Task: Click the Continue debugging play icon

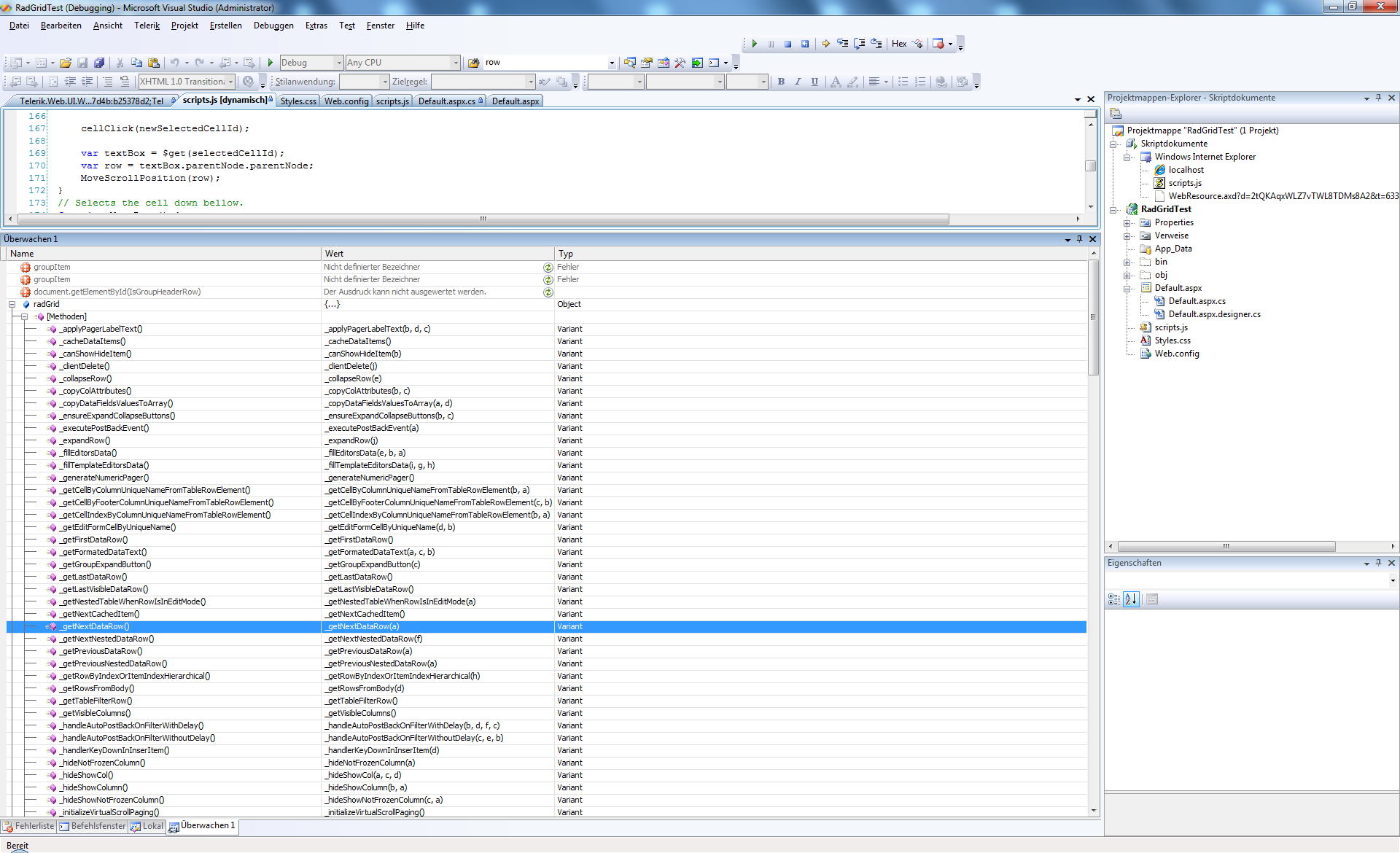Action: (x=755, y=44)
